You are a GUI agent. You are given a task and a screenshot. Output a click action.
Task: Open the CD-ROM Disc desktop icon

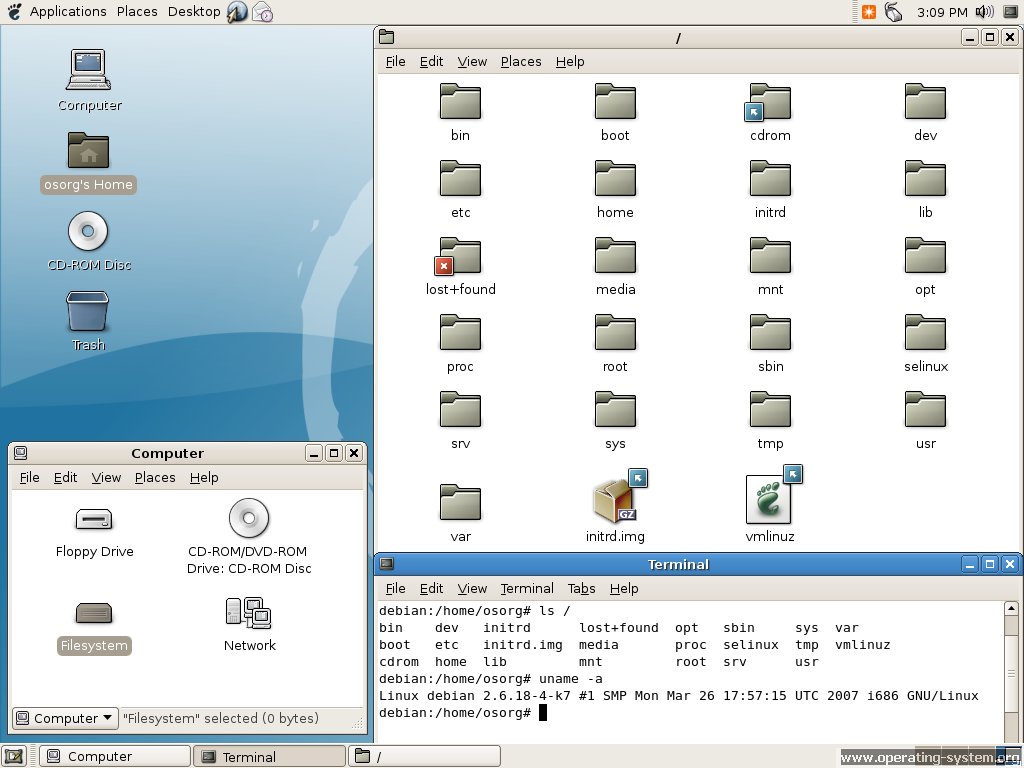point(88,232)
